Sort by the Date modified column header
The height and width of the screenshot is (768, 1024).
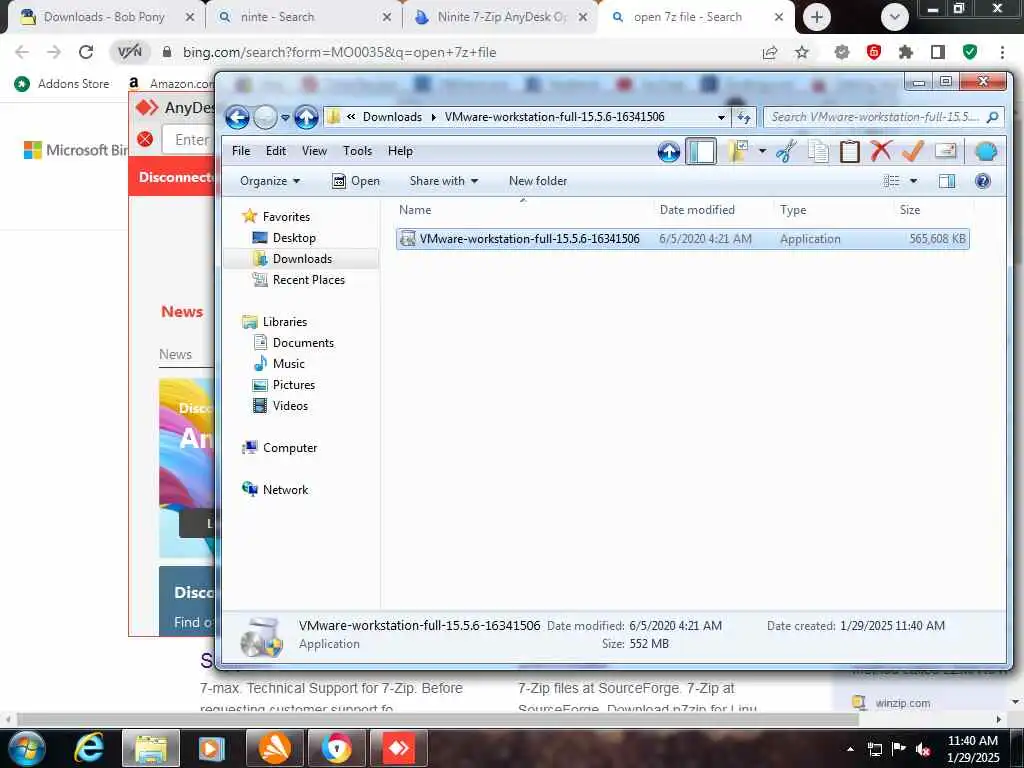[x=713, y=210]
